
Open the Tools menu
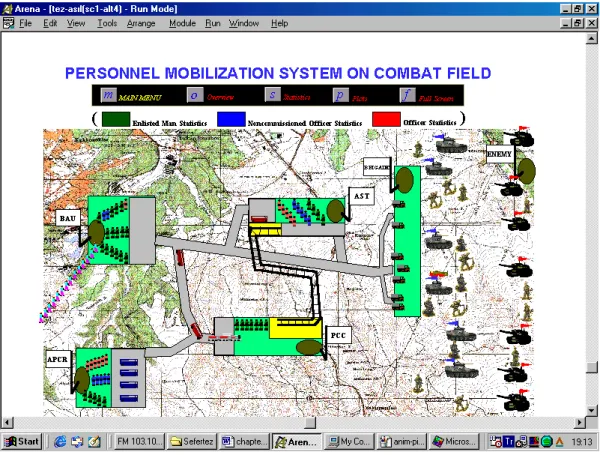[x=107, y=23]
